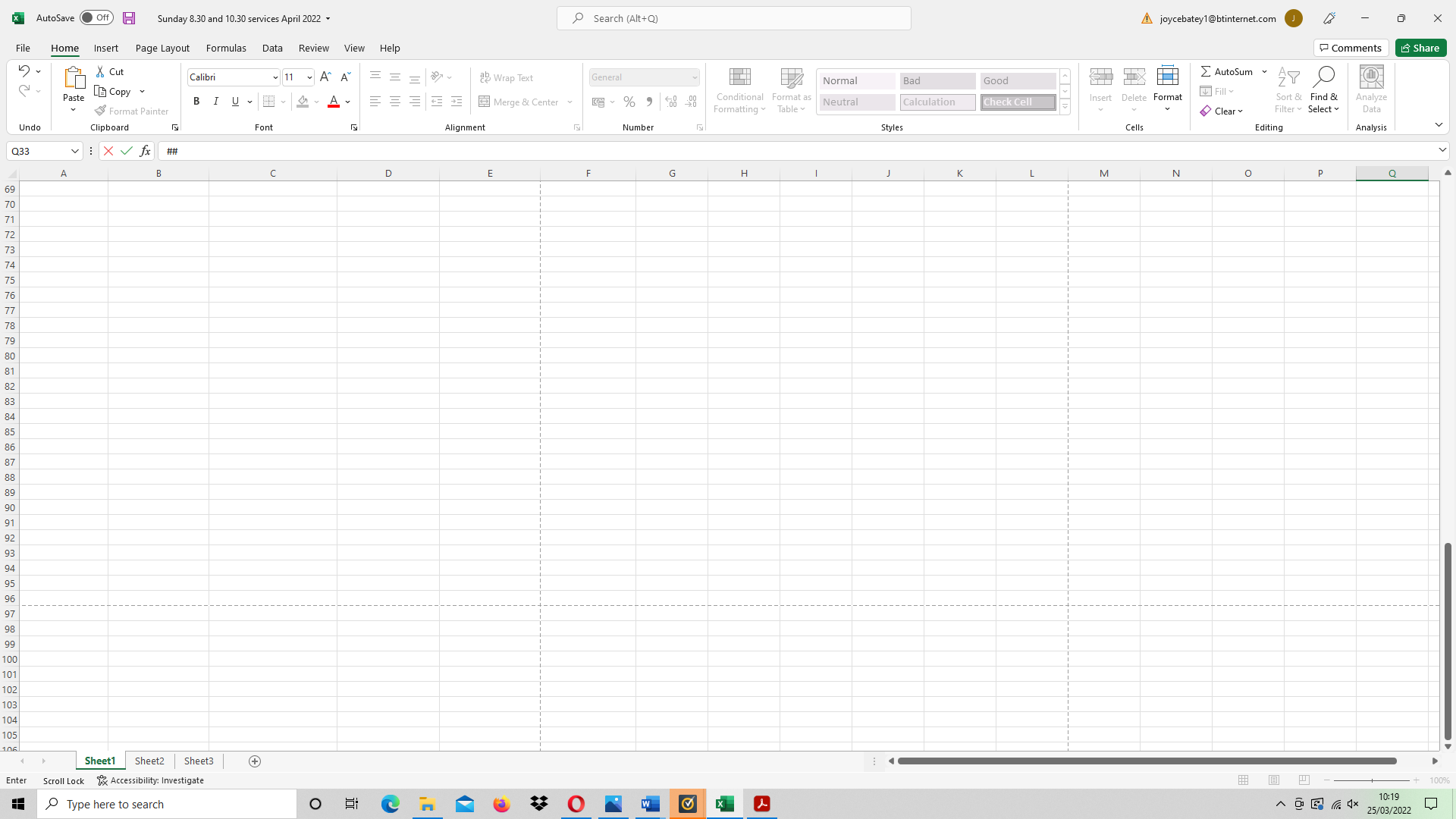This screenshot has width=1456, height=819.
Task: Open the Formulas ribbon tab
Action: click(226, 48)
